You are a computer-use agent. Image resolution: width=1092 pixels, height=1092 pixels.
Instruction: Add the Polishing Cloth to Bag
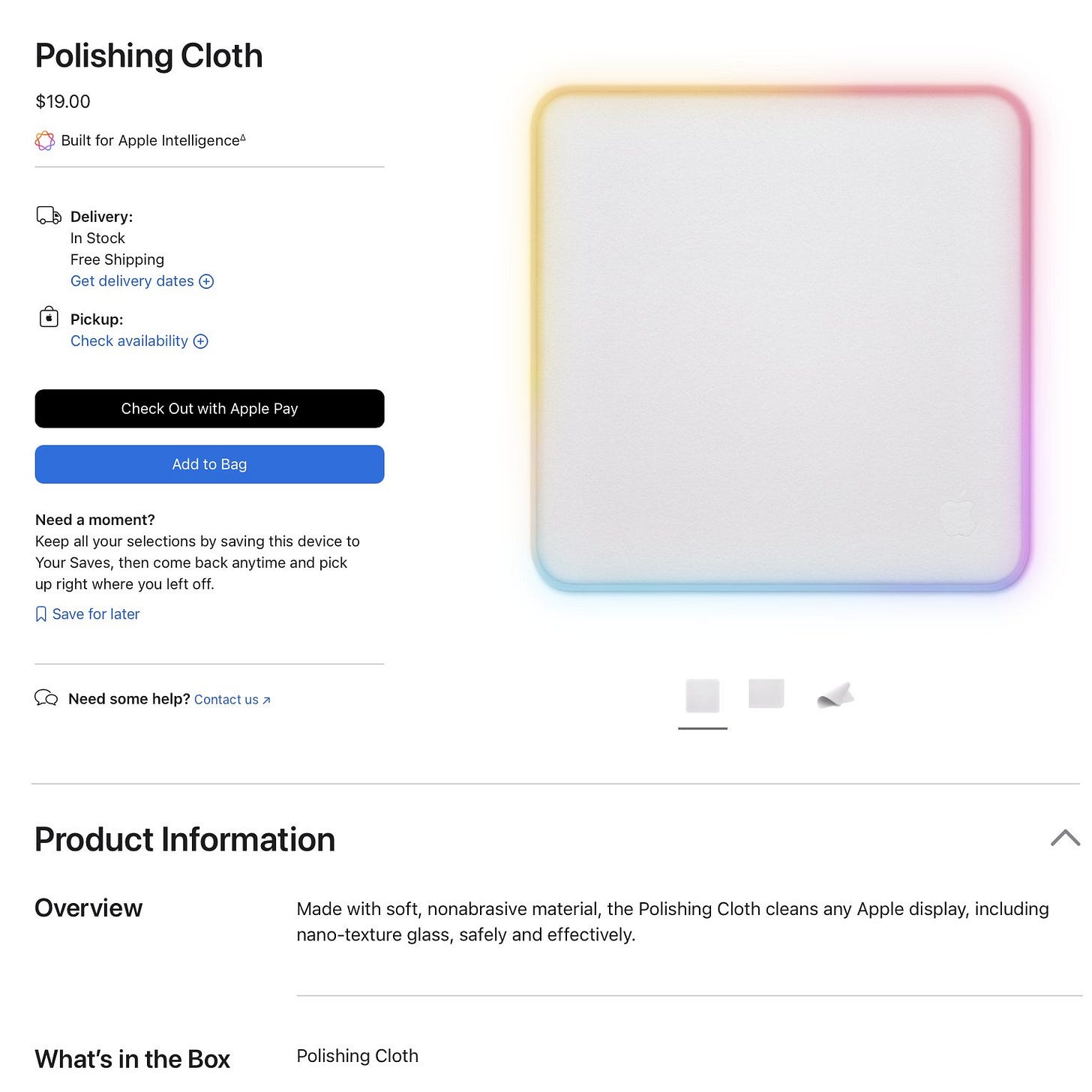[x=209, y=464]
